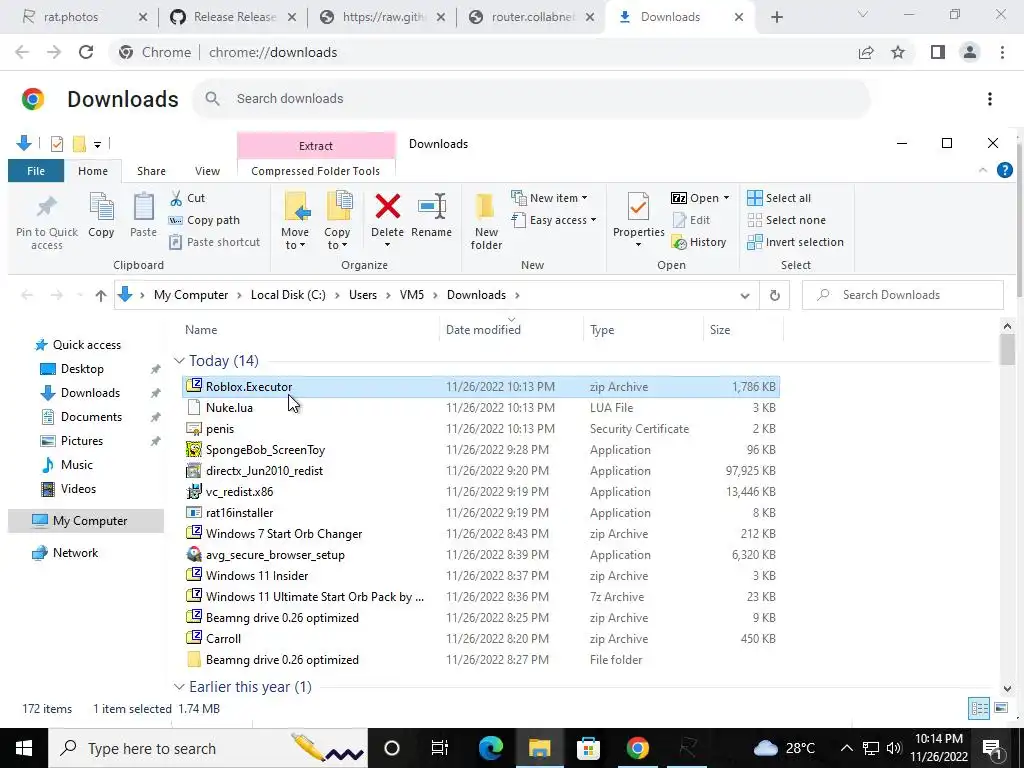
Task: Open Task View on the taskbar
Action: coord(440,748)
